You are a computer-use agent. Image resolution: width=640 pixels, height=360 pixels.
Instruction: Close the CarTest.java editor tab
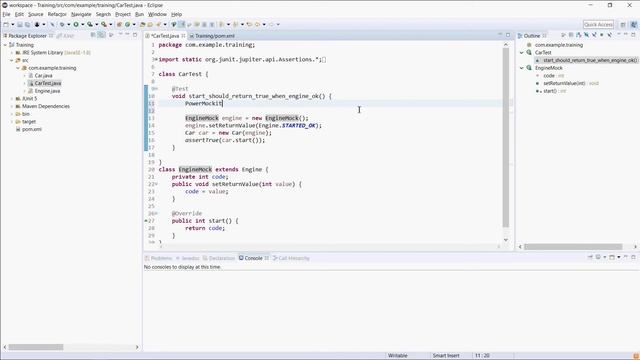(x=183, y=36)
